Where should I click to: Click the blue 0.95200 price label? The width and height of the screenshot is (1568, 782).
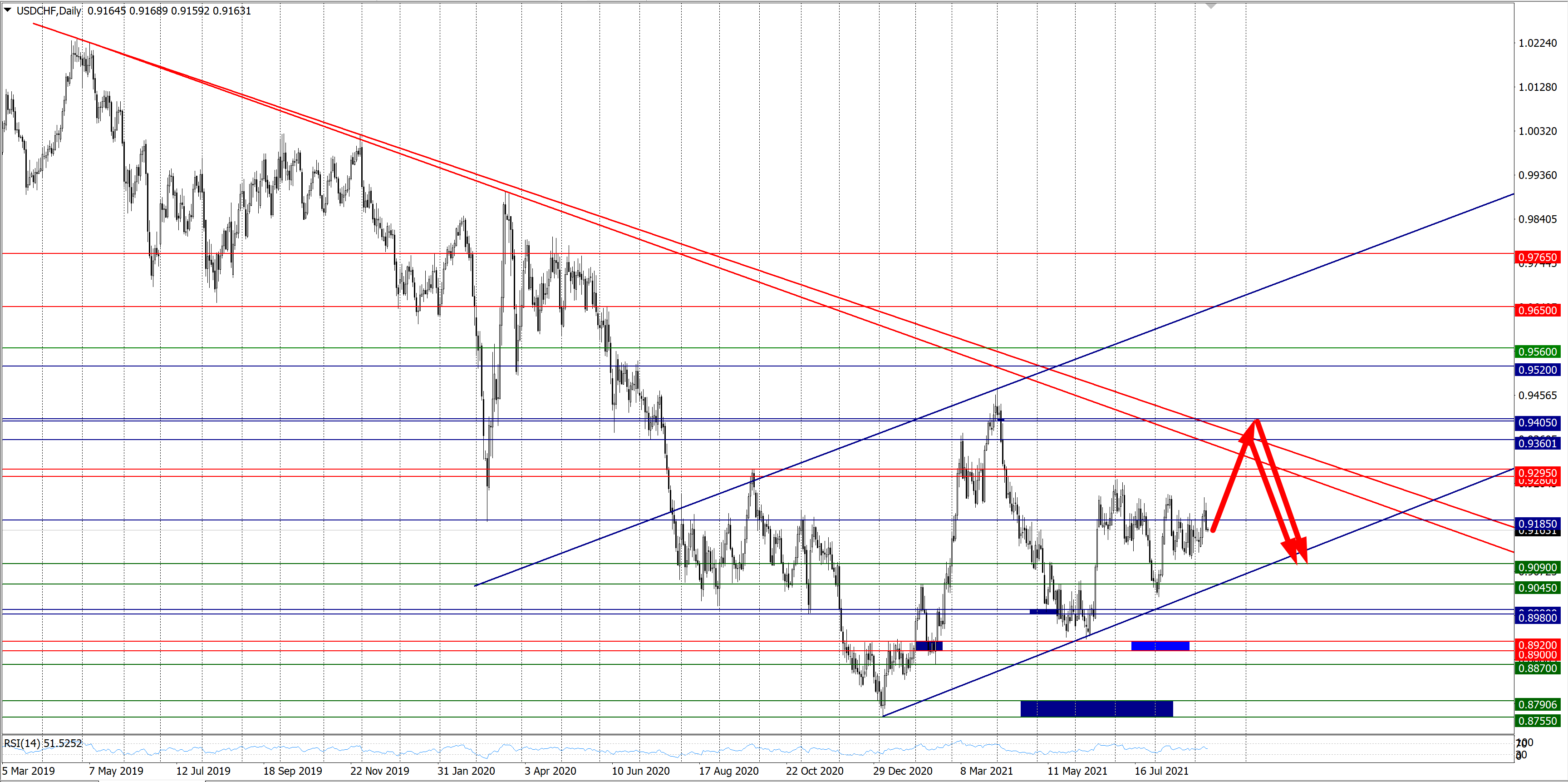[x=1537, y=370]
